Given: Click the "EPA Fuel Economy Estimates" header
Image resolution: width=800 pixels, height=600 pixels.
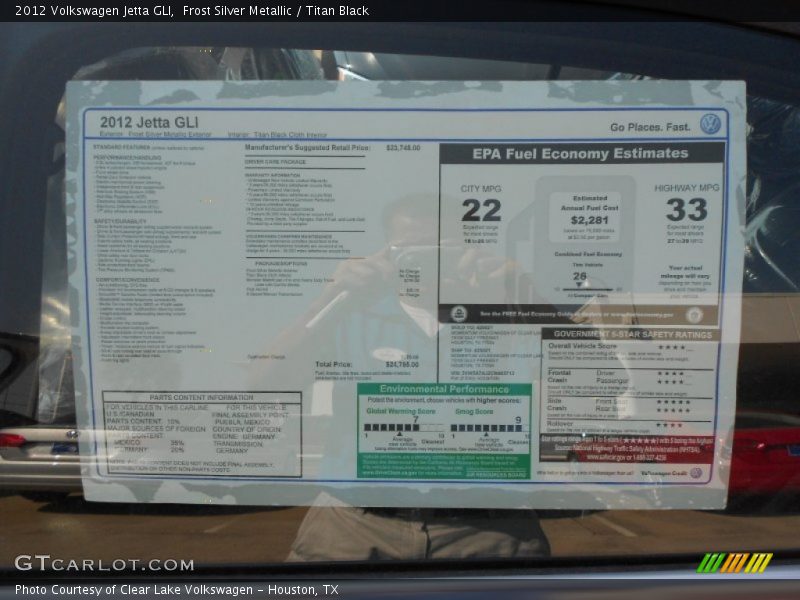Looking at the screenshot, I should [580, 154].
